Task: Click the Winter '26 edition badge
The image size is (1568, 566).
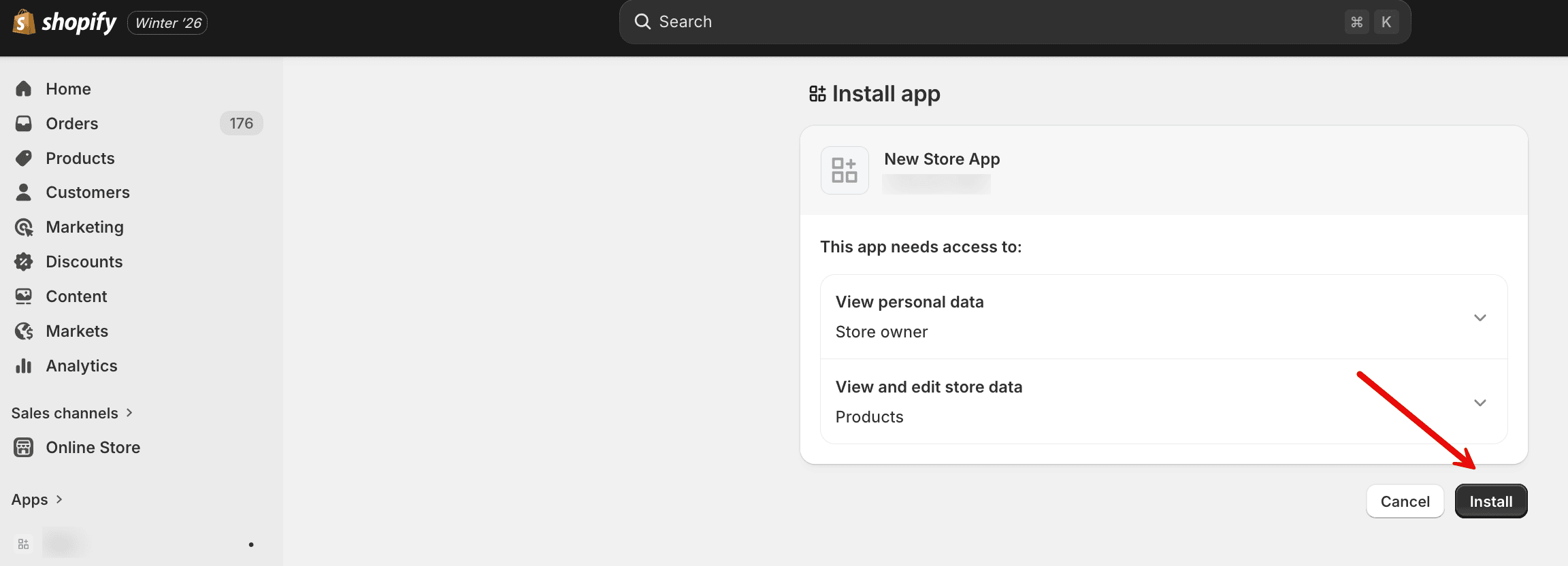Action: [x=167, y=23]
